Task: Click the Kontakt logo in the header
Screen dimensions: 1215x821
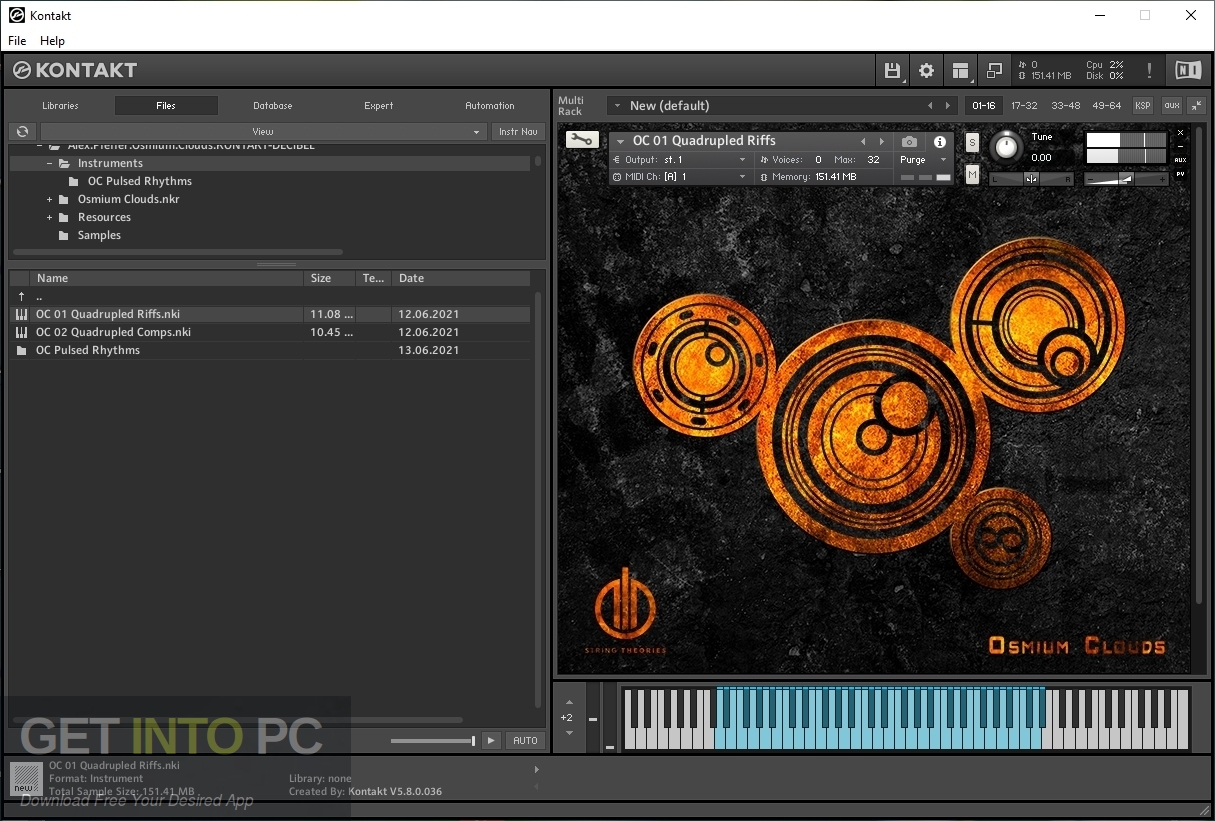Action: pos(75,70)
